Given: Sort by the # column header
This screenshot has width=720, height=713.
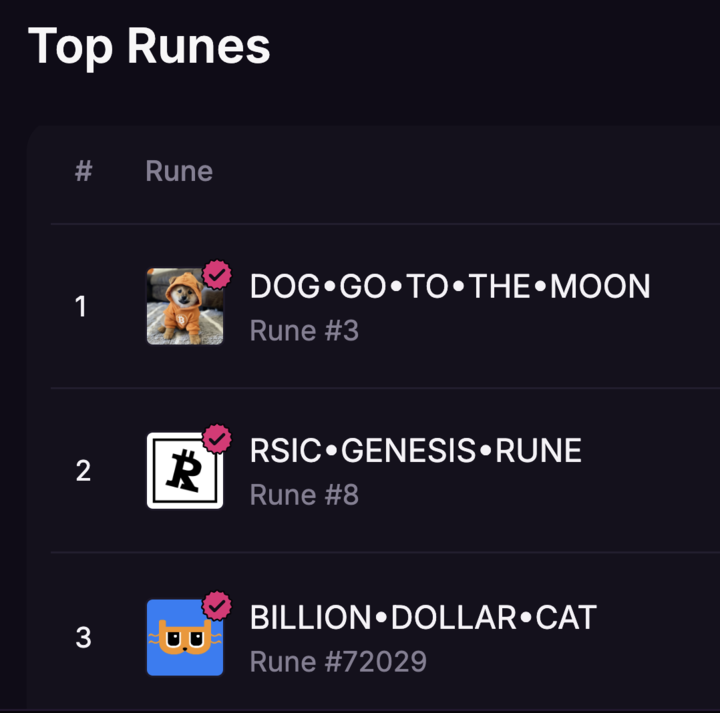Looking at the screenshot, I should coord(84,171).
